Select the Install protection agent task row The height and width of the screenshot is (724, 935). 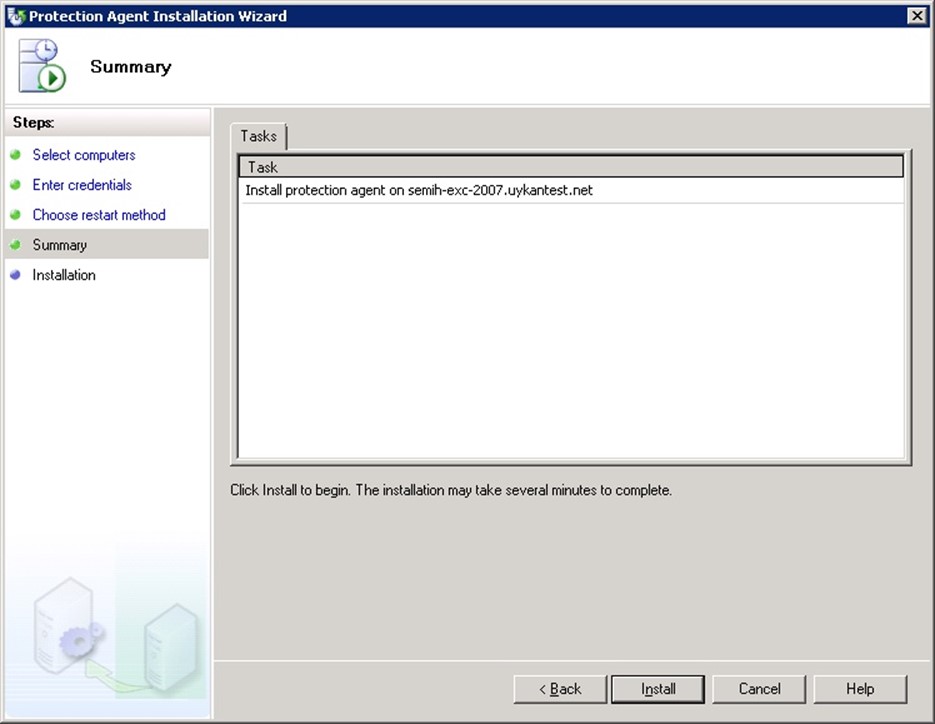419,190
